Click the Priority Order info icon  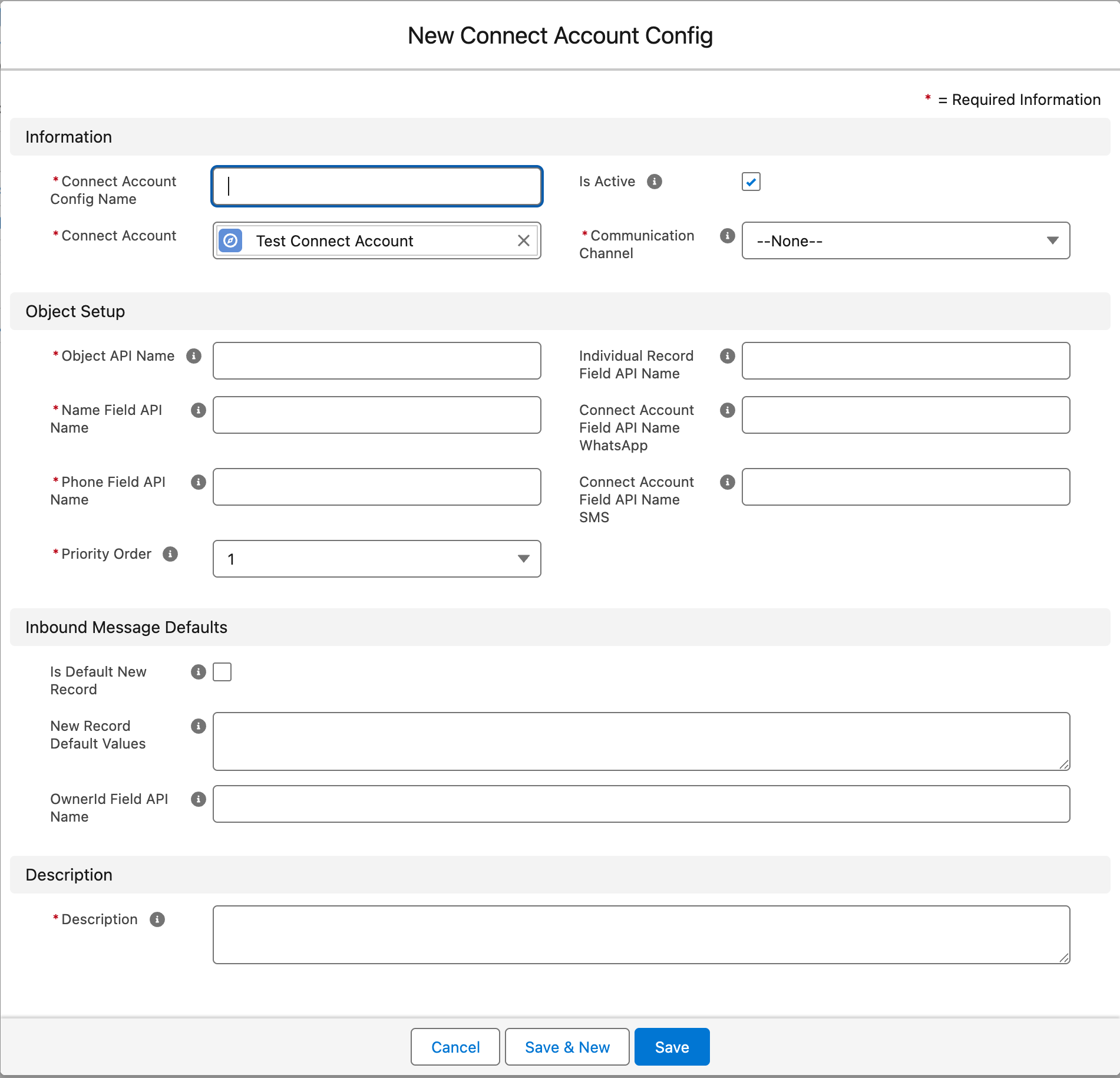170,554
